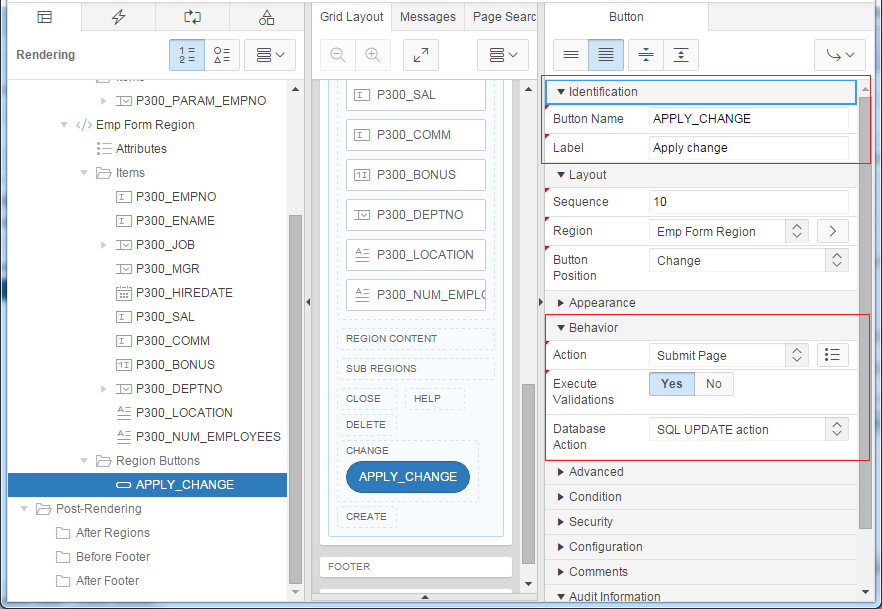Collapse left pane with splitter arrow
882x609 pixels.
[x=308, y=302]
